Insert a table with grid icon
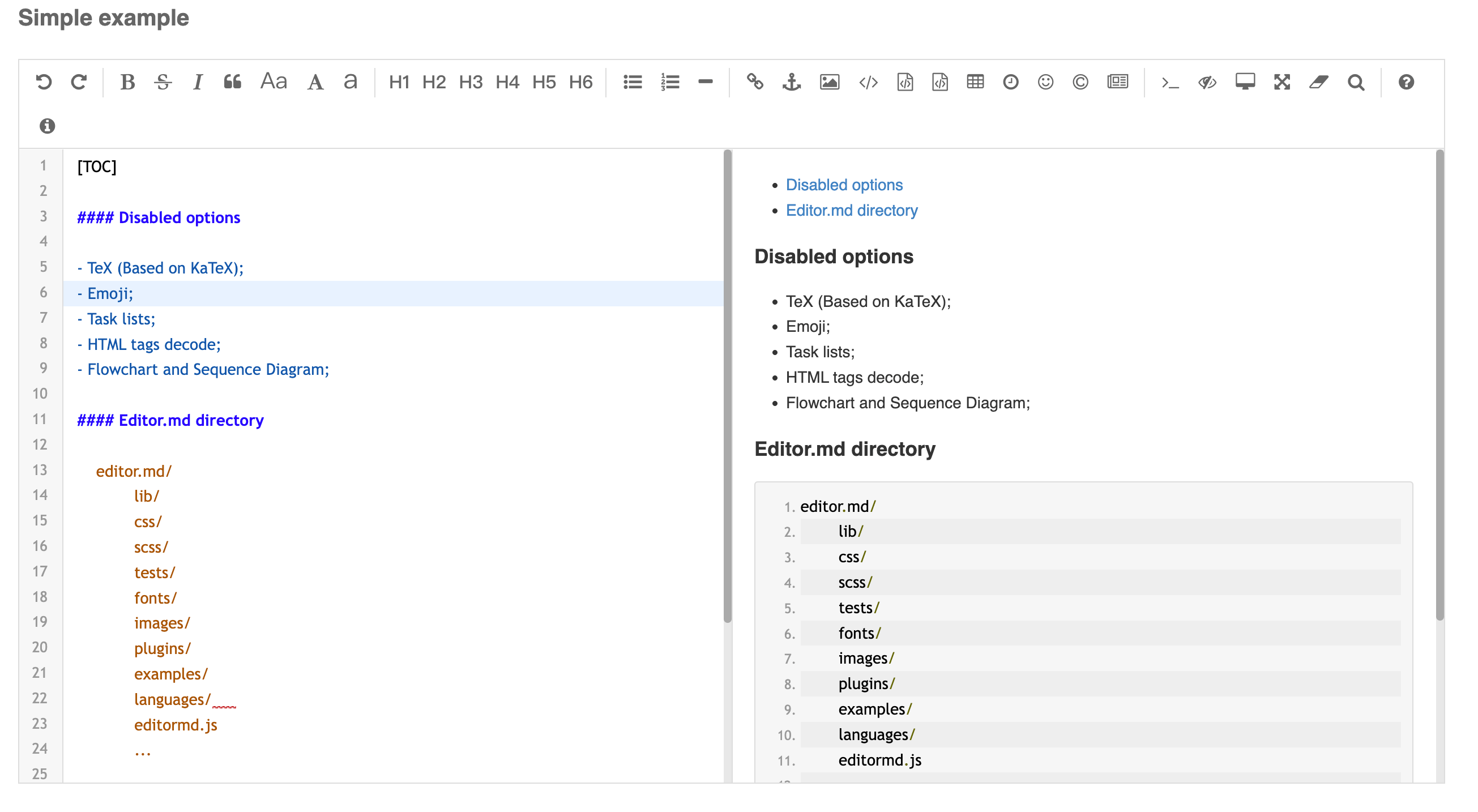The height and width of the screenshot is (812, 1478). click(975, 82)
